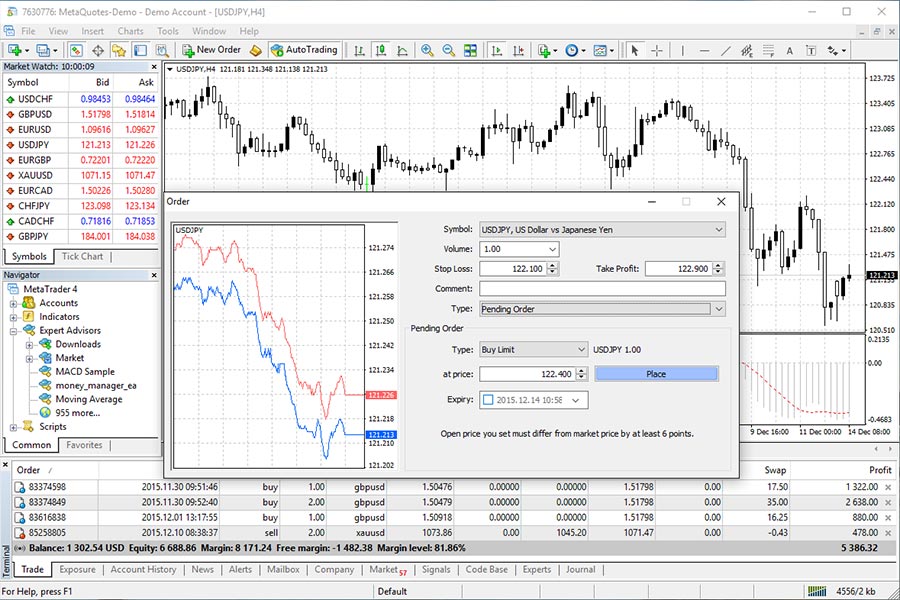The height and width of the screenshot is (600, 900).
Task: Click the Place button
Action: pyautogui.click(x=656, y=374)
